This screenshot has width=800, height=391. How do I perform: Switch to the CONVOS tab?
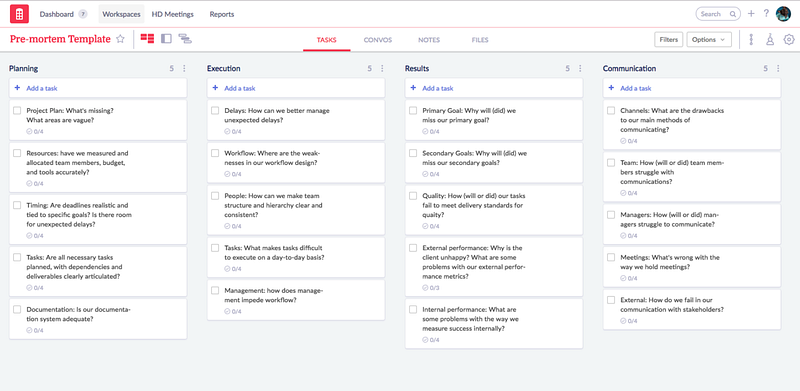[378, 40]
